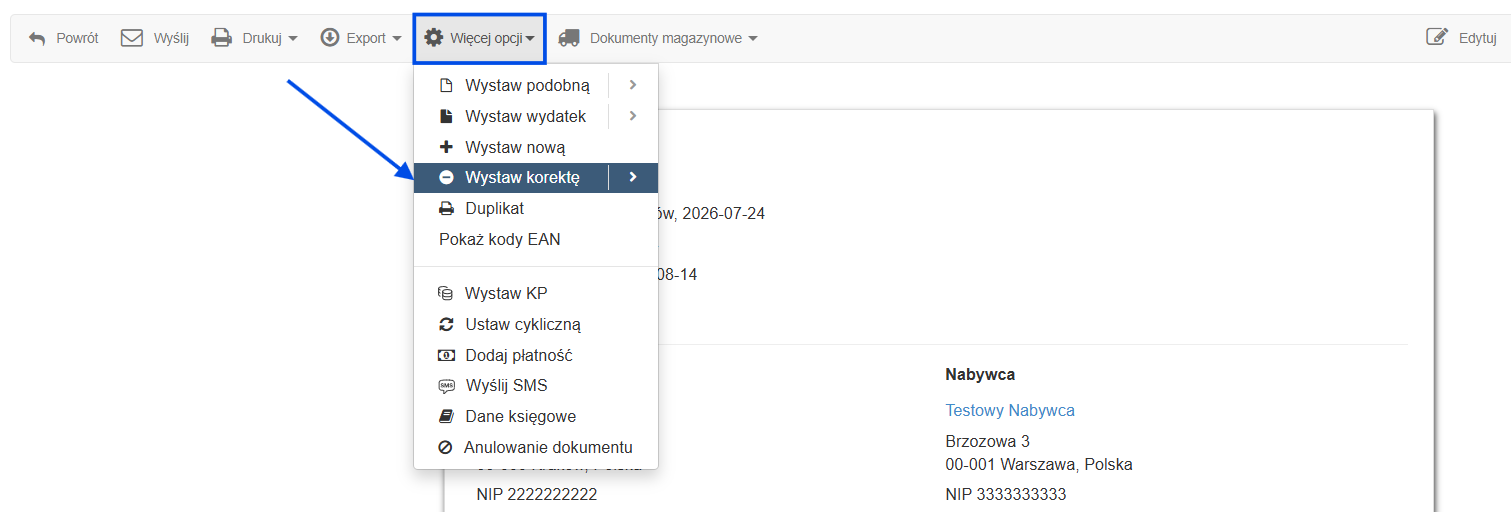Collapse the Więcej opcji dropdown caret

point(531,39)
